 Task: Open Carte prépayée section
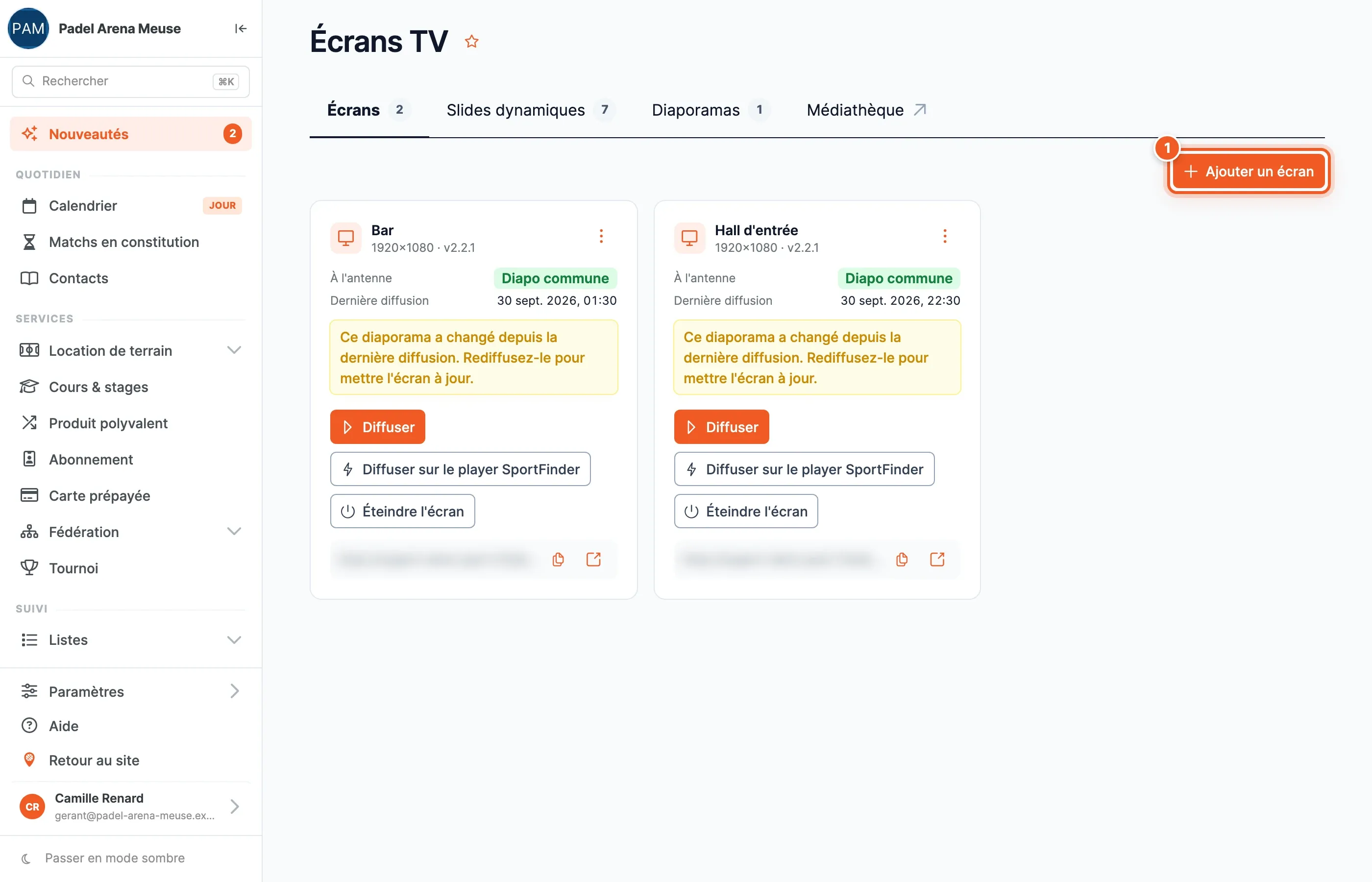coord(130,495)
